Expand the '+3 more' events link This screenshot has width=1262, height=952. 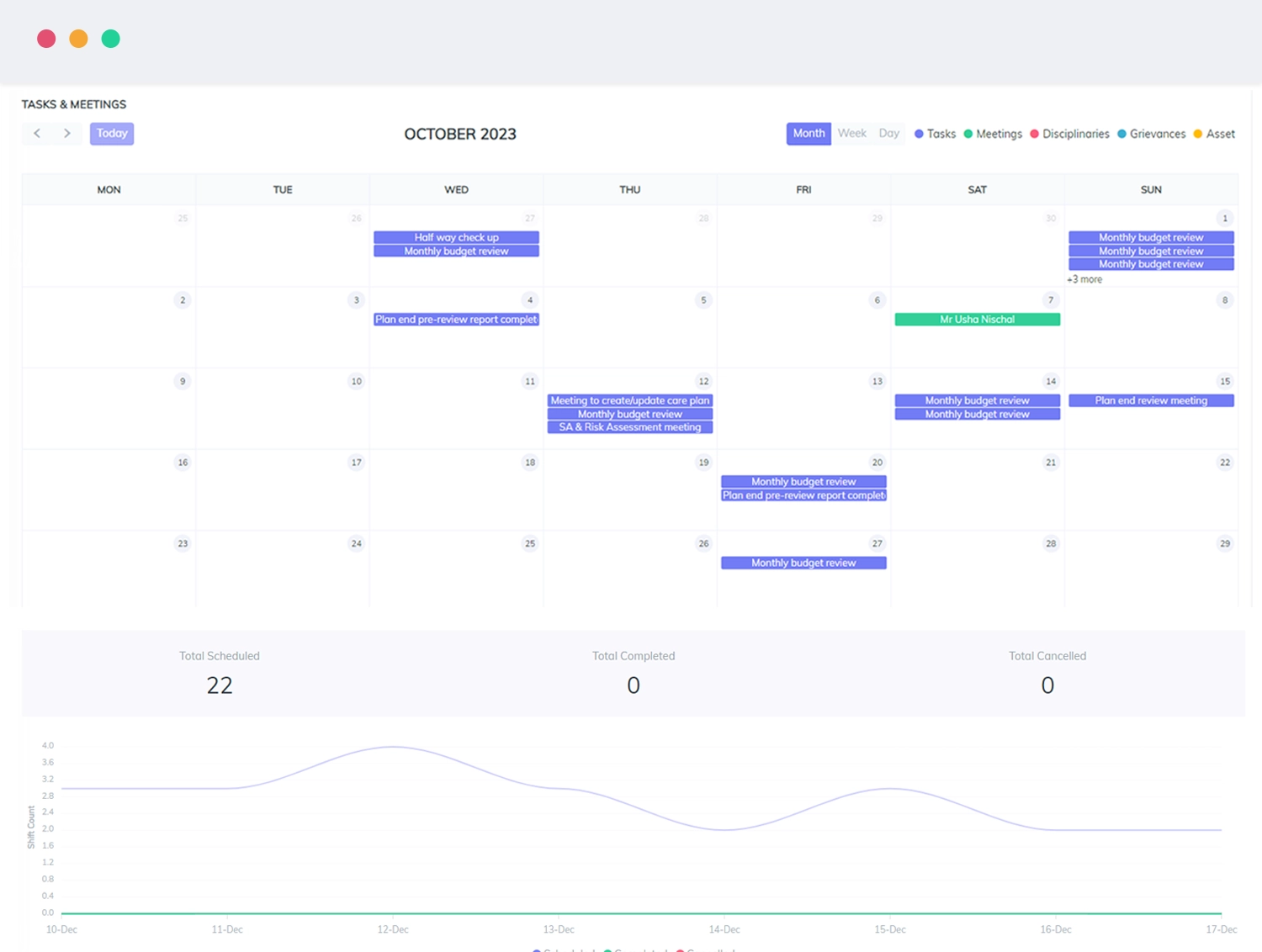pyautogui.click(x=1084, y=279)
